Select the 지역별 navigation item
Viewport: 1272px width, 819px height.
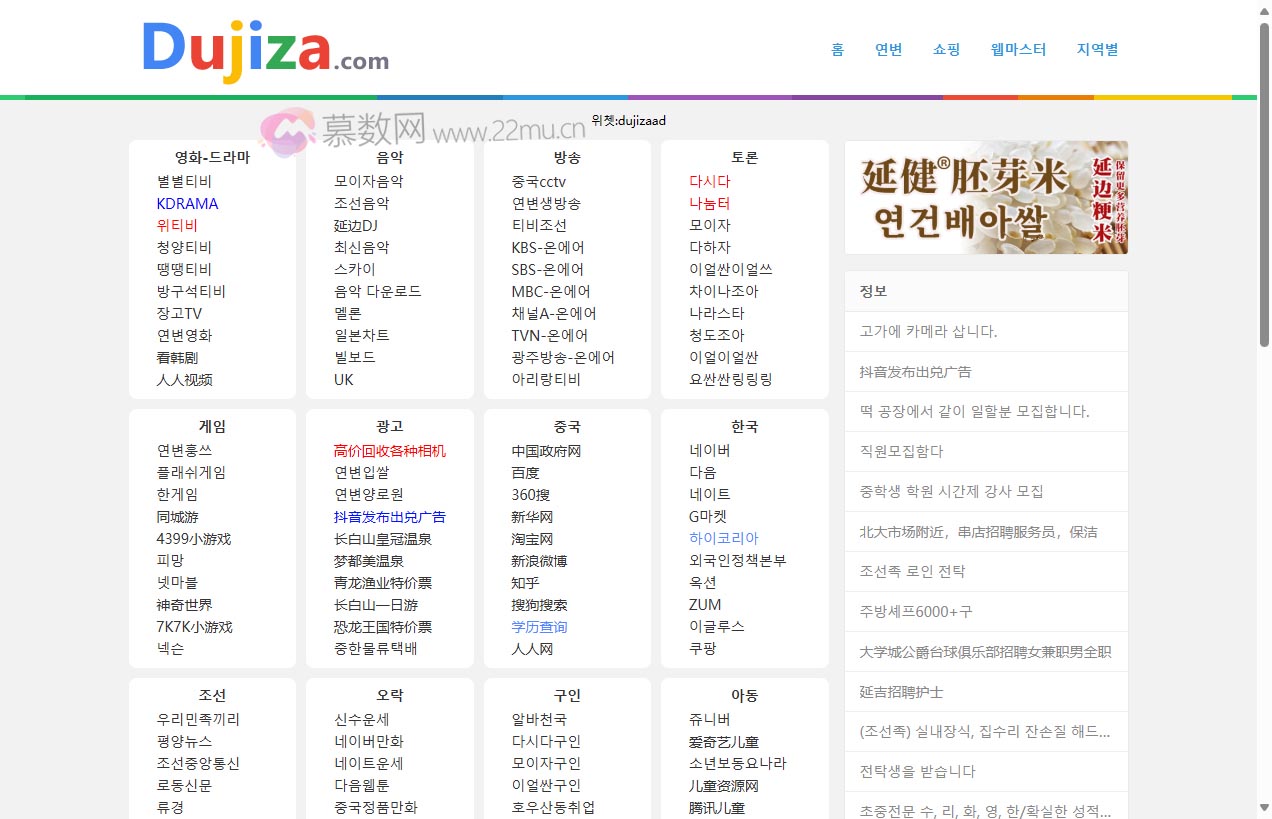(x=1097, y=49)
